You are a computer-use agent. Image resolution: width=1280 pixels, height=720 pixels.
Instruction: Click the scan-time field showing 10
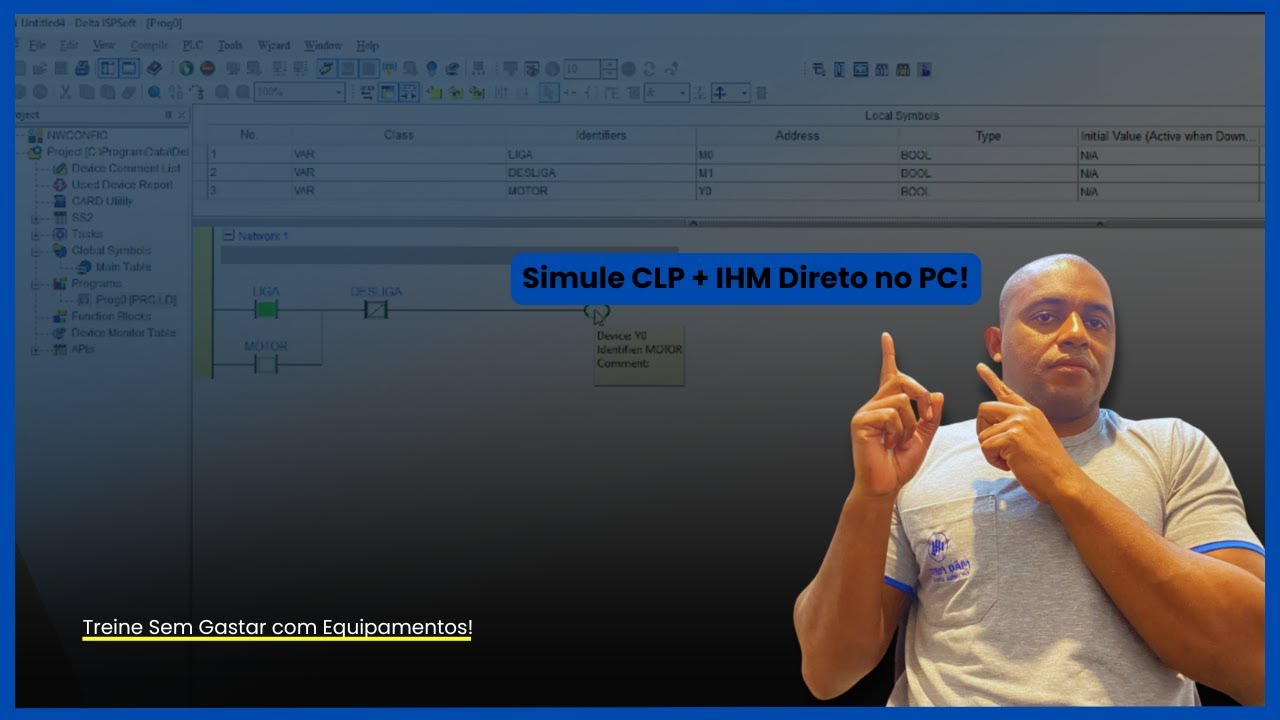pos(582,69)
